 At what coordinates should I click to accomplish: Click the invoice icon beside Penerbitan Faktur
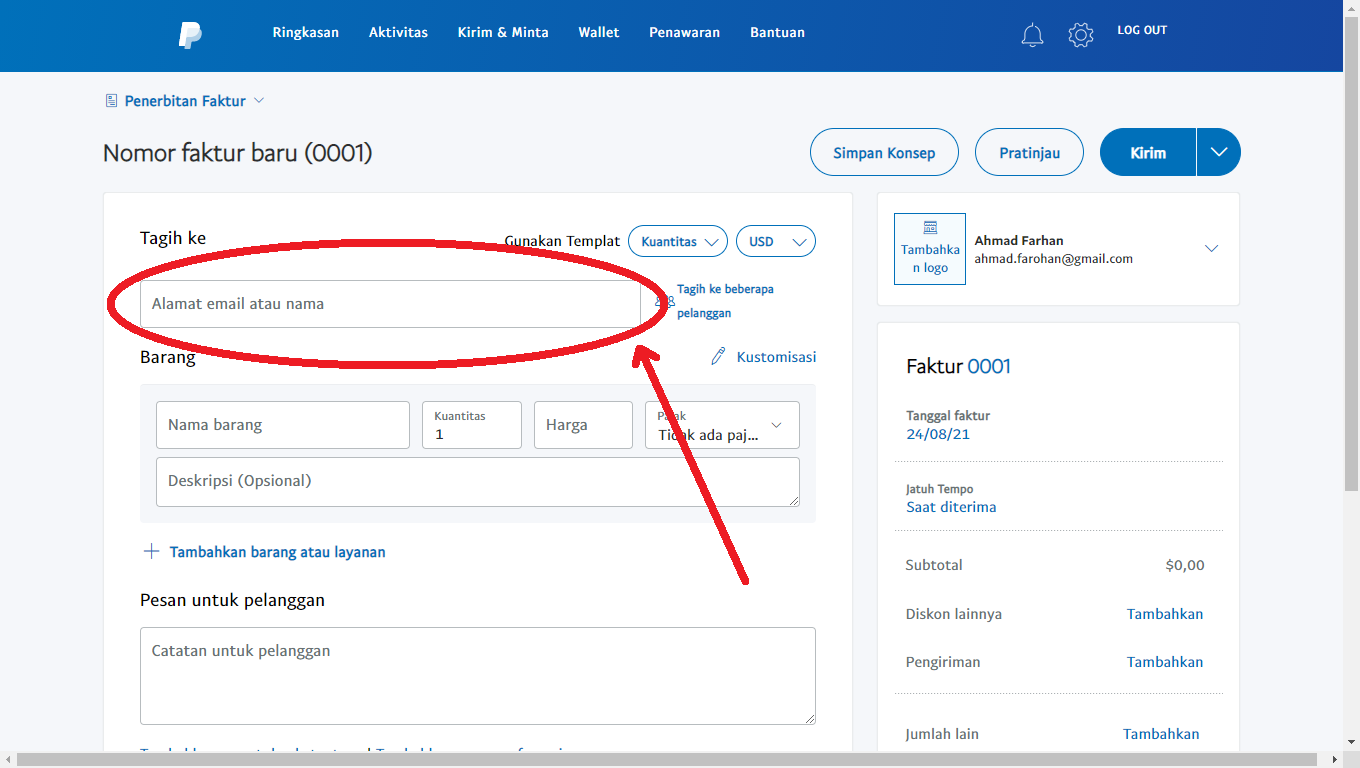click(x=110, y=100)
